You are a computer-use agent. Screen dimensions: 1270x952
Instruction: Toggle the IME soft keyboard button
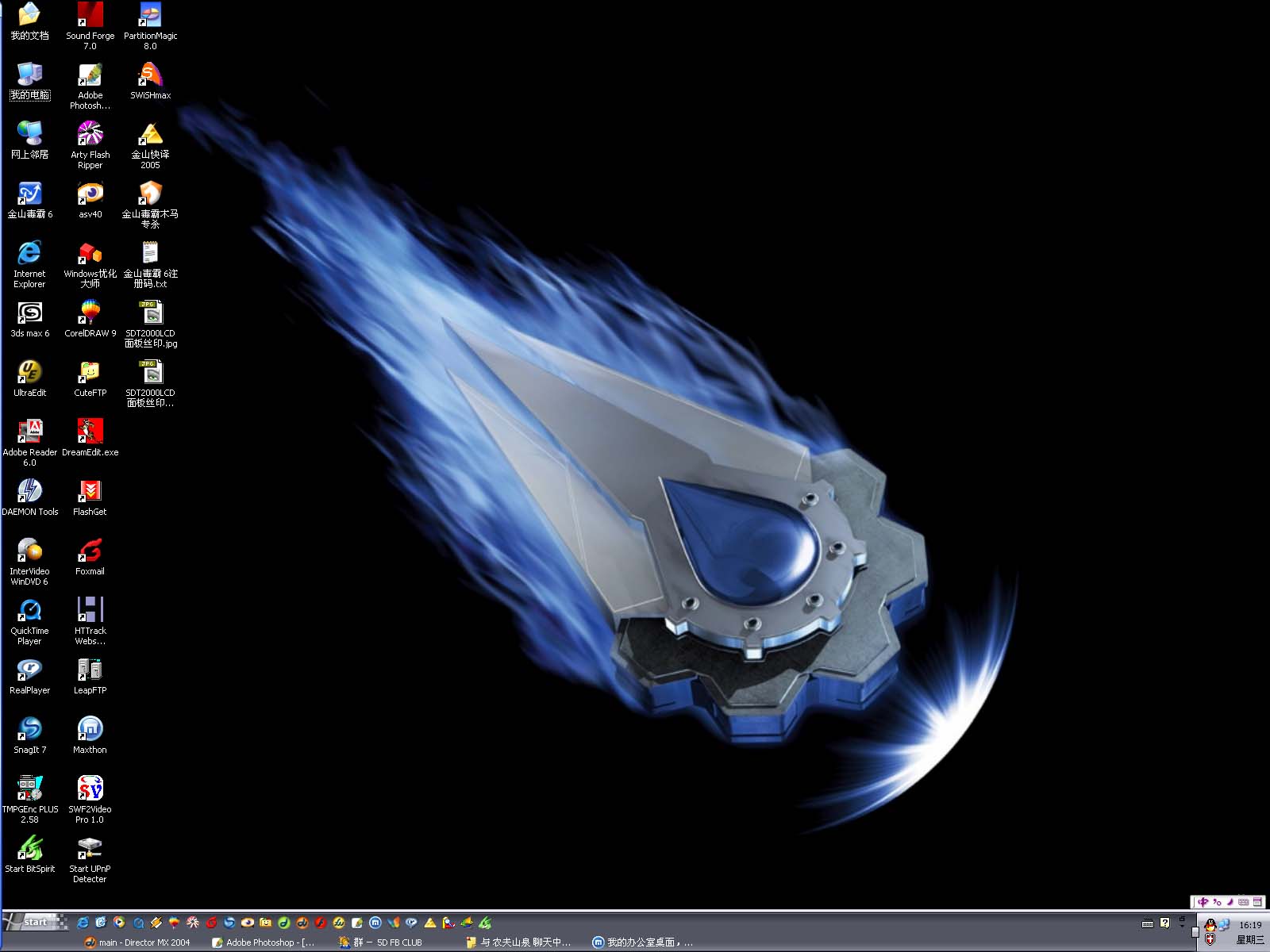(x=1243, y=902)
